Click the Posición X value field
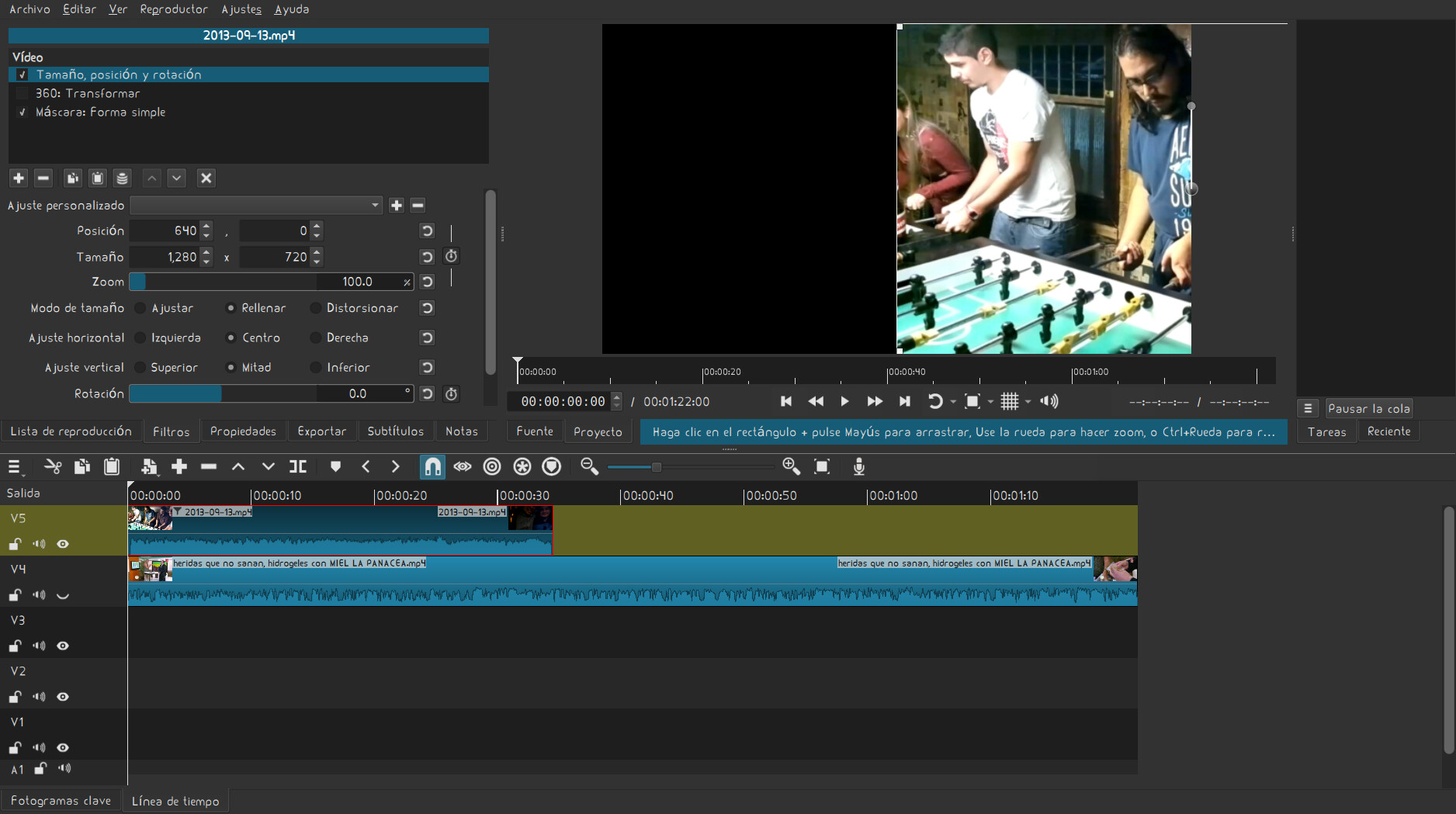This screenshot has height=814, width=1456. click(x=165, y=230)
